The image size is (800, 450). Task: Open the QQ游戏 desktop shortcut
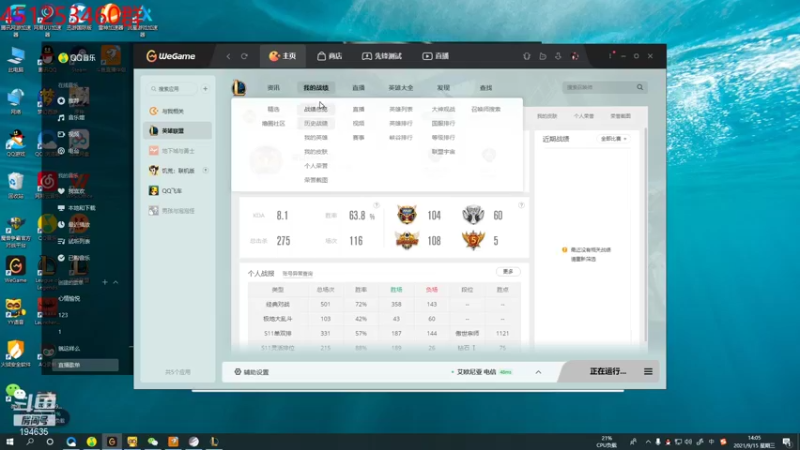pyautogui.click(x=16, y=143)
